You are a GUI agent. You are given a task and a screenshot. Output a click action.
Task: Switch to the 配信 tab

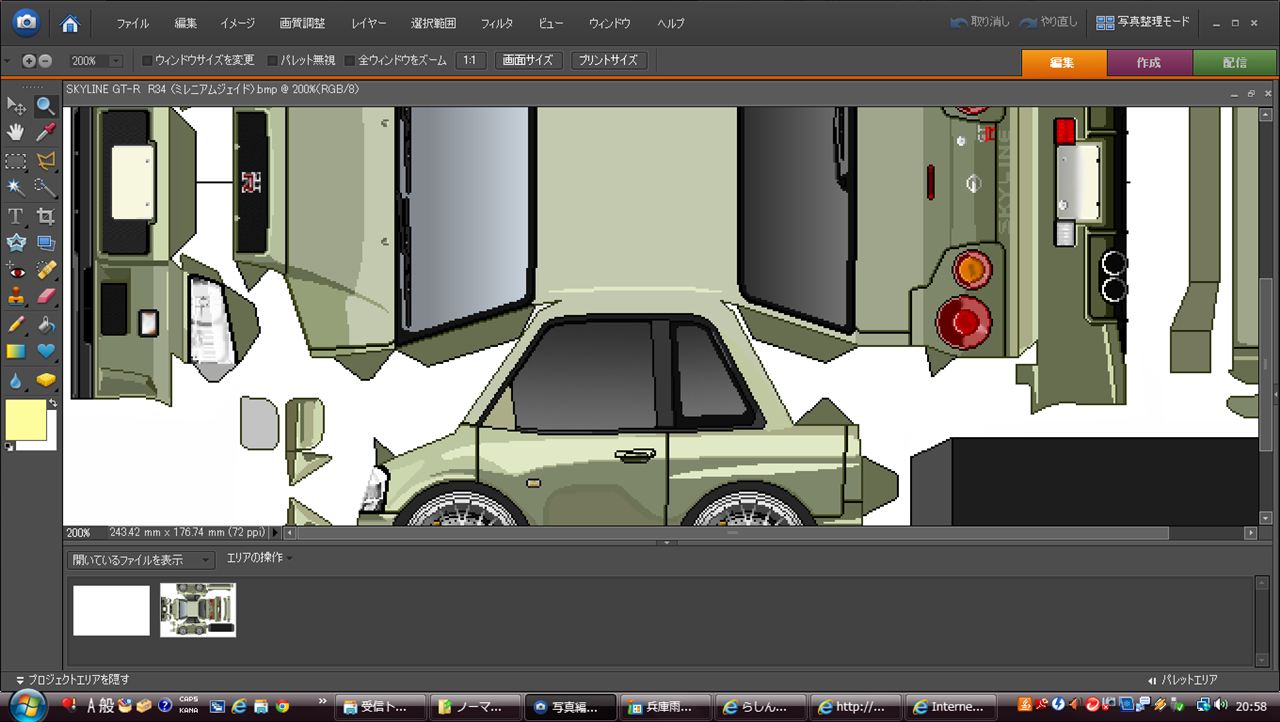click(1235, 62)
